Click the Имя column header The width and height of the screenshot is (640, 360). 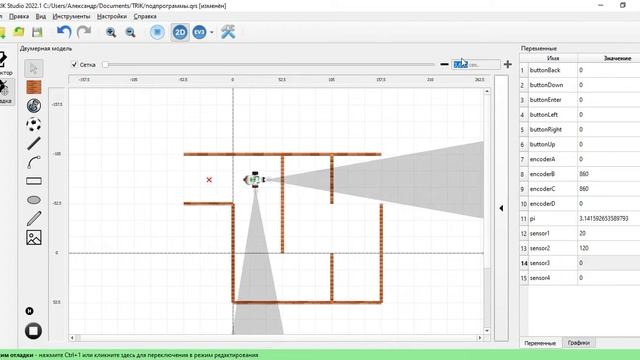coord(553,58)
